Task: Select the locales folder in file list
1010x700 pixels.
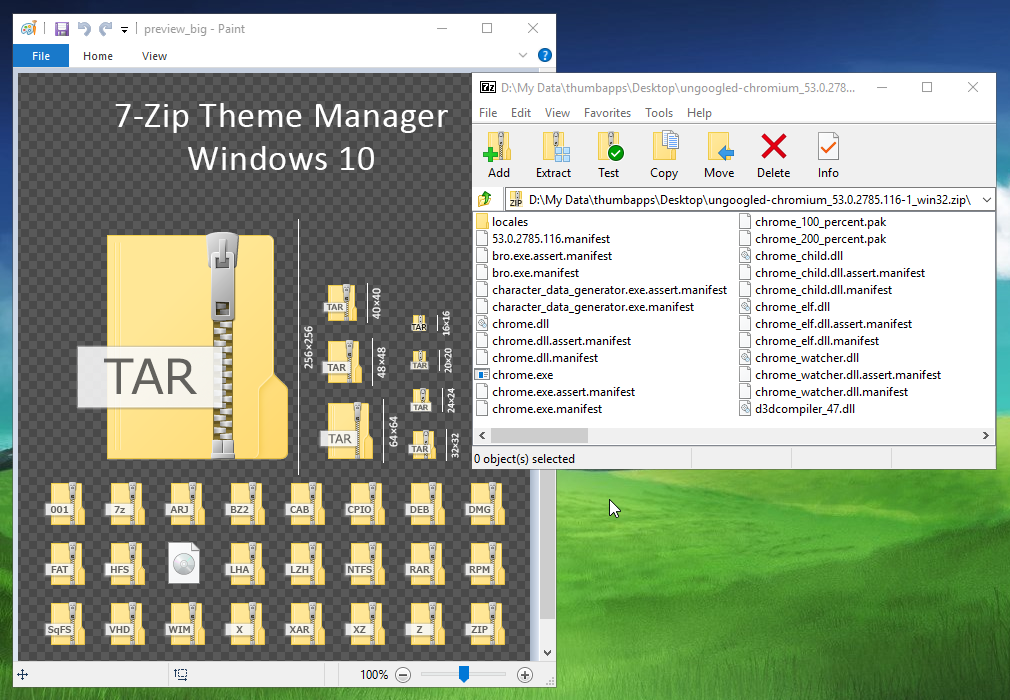Action: click(x=509, y=222)
